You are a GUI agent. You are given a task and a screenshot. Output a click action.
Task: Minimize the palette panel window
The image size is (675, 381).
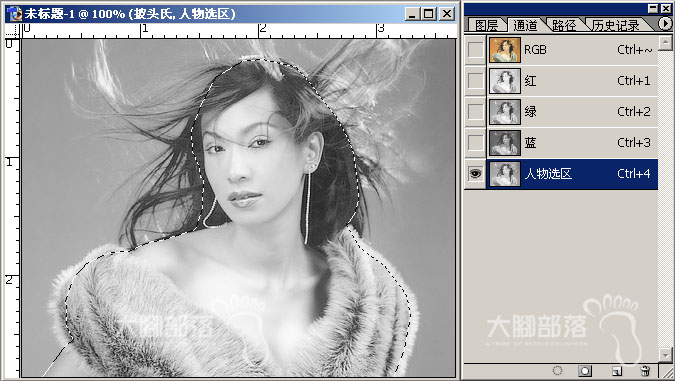tap(653, 8)
